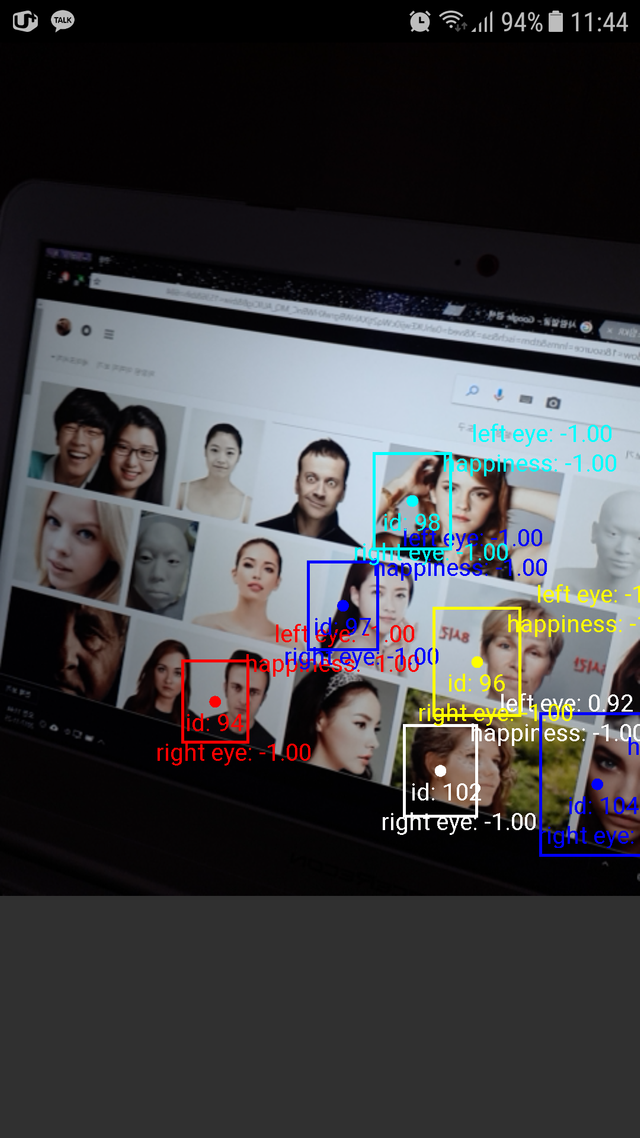Tap the thumbnail of two people wearing glasses
The height and width of the screenshot is (1138, 640).
[x=106, y=443]
